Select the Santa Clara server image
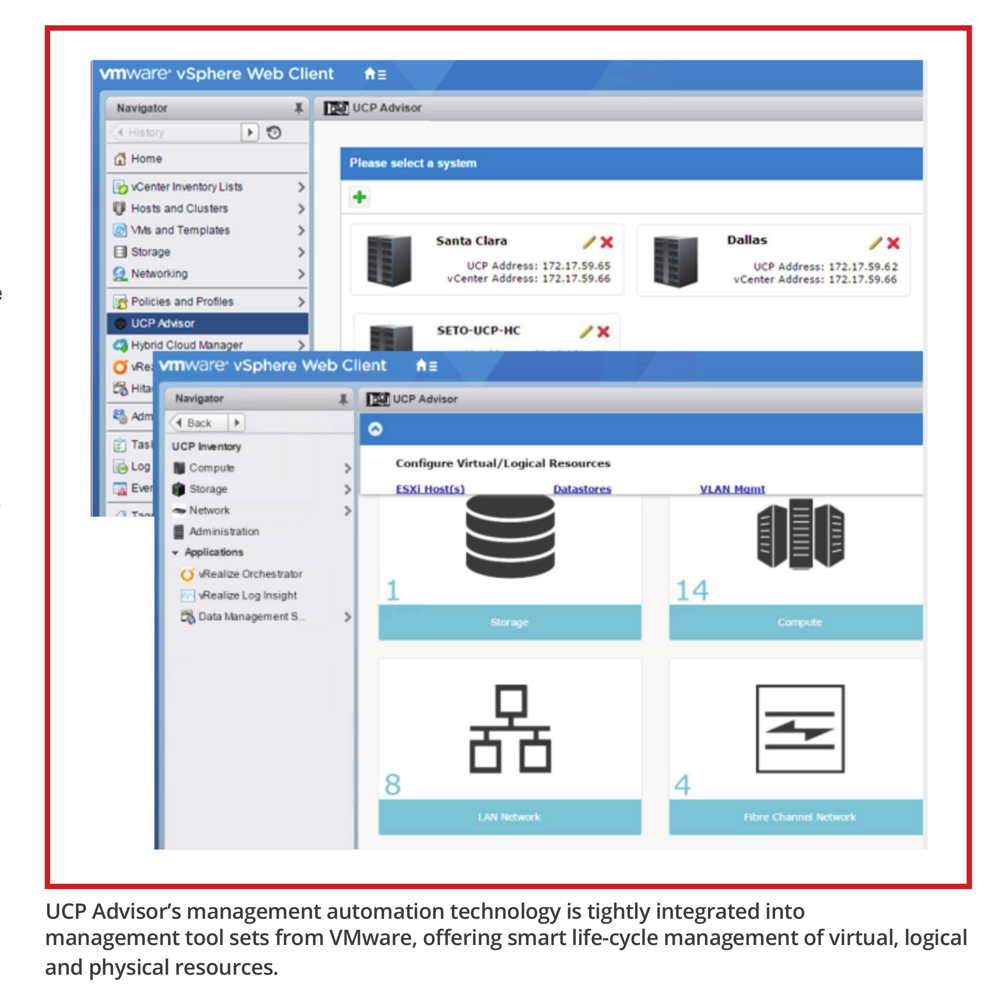Viewport: 1000px width, 1000px height. 389,260
